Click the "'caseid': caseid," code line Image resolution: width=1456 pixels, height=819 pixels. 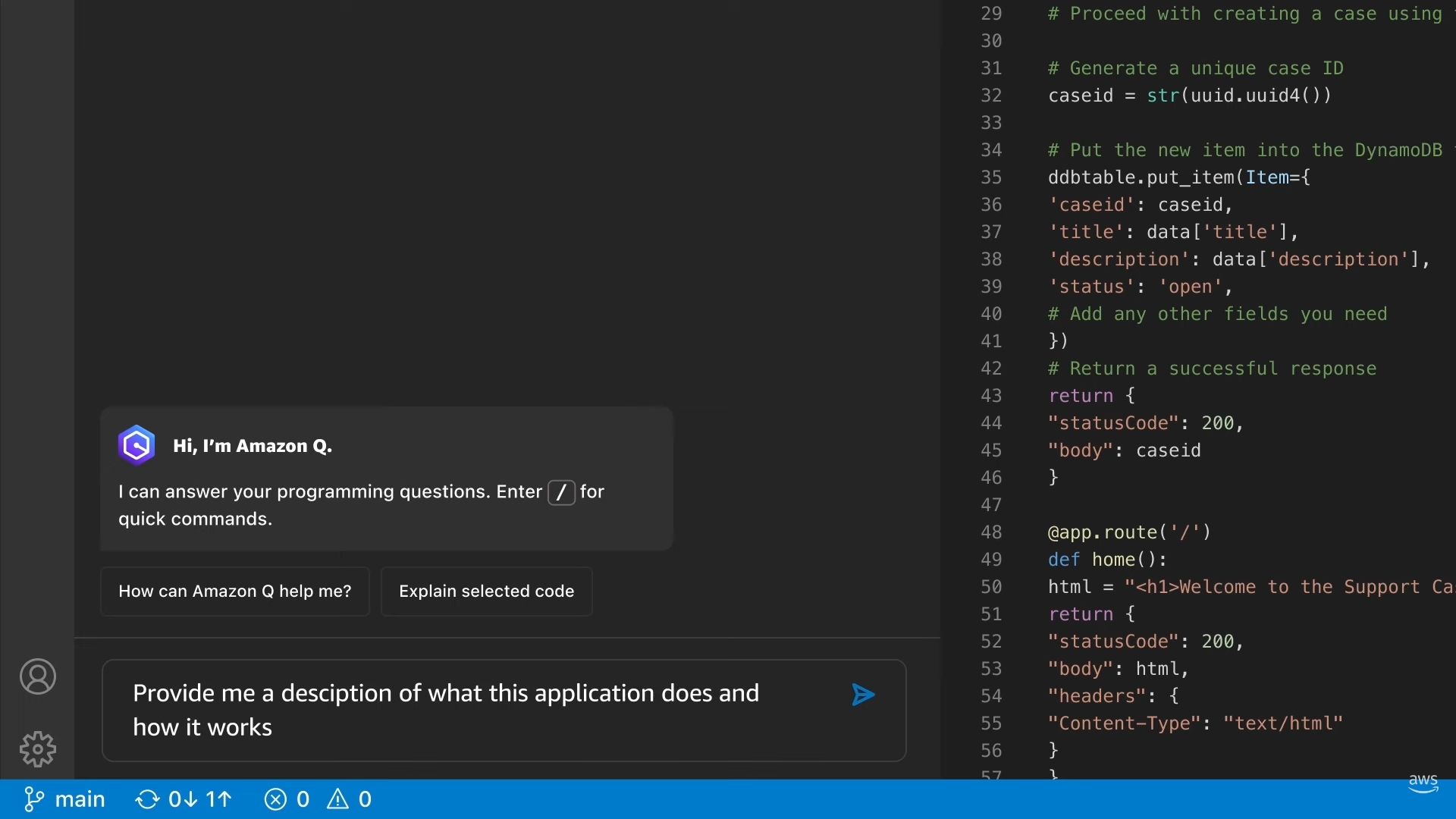pos(1141,205)
